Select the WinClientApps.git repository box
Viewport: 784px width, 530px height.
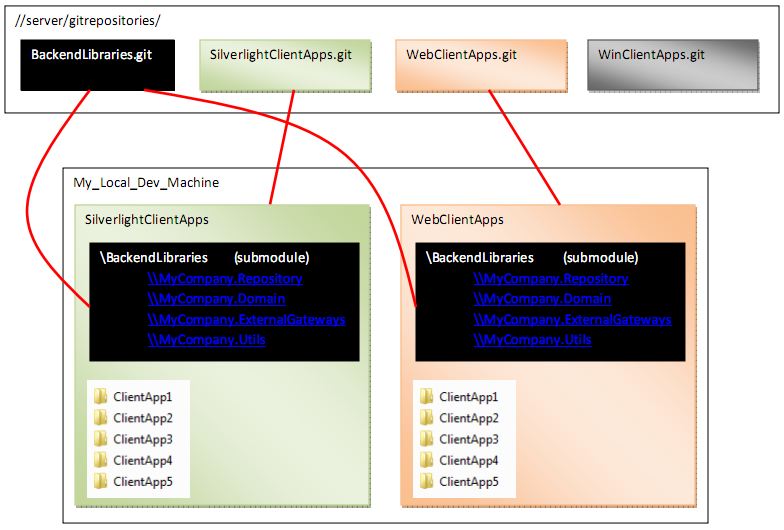pos(673,66)
